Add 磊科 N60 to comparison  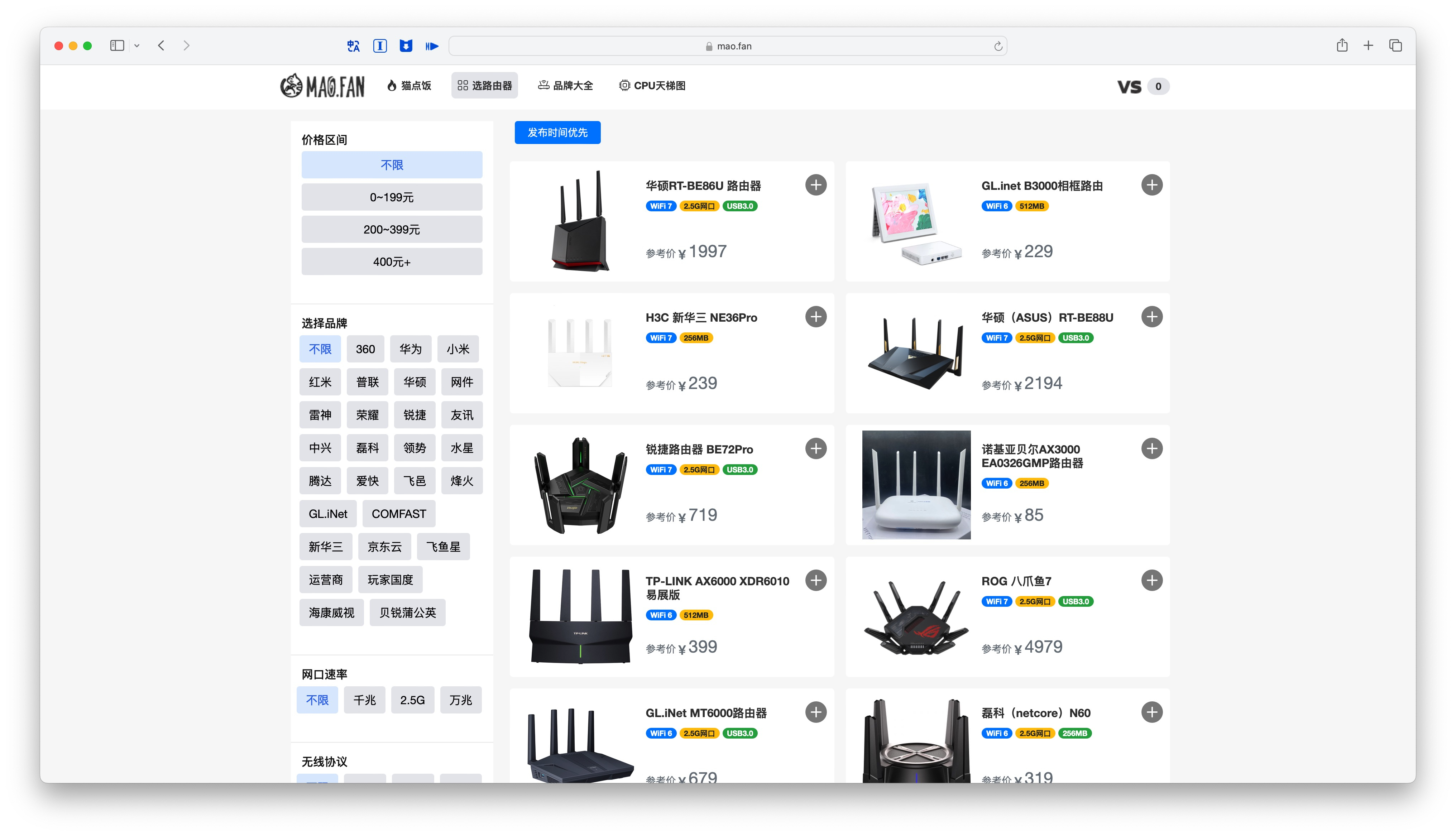tap(1151, 712)
